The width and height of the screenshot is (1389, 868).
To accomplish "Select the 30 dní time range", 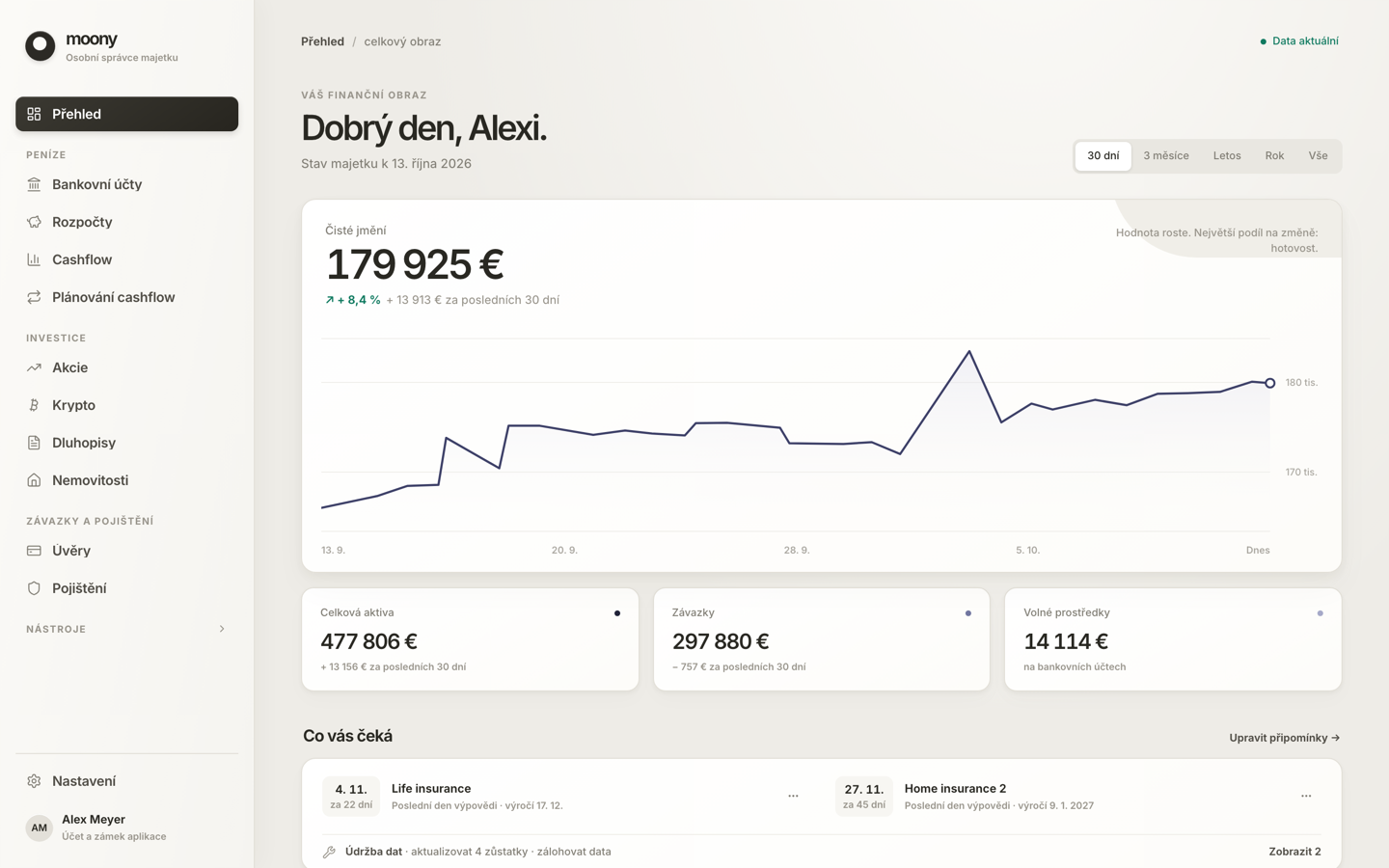I will coord(1103,156).
